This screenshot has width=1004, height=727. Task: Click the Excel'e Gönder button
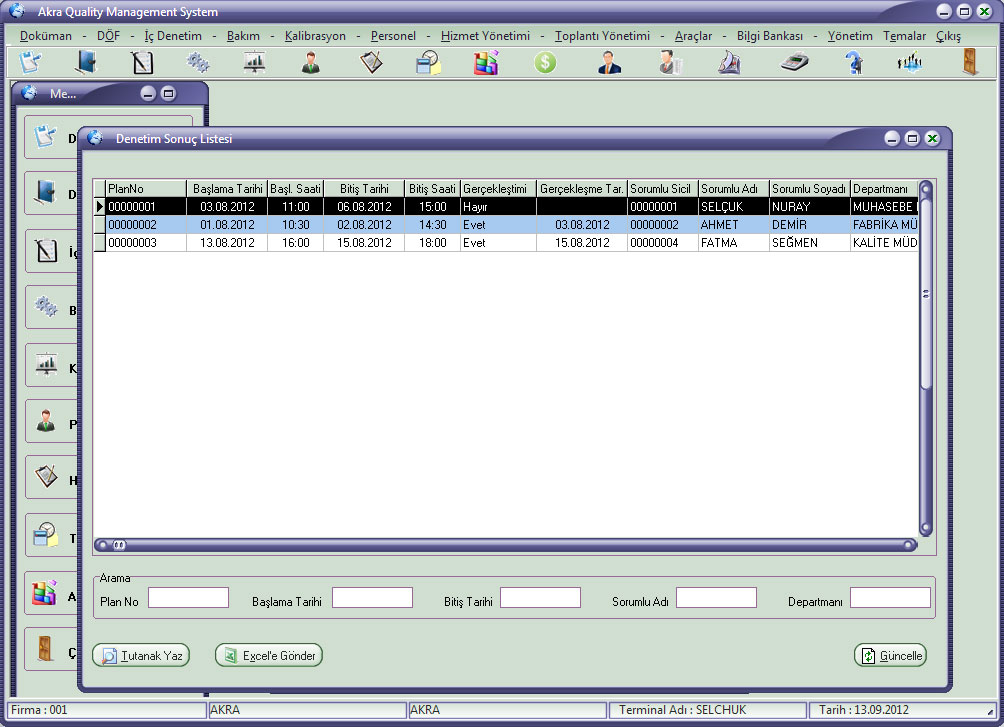pos(269,655)
